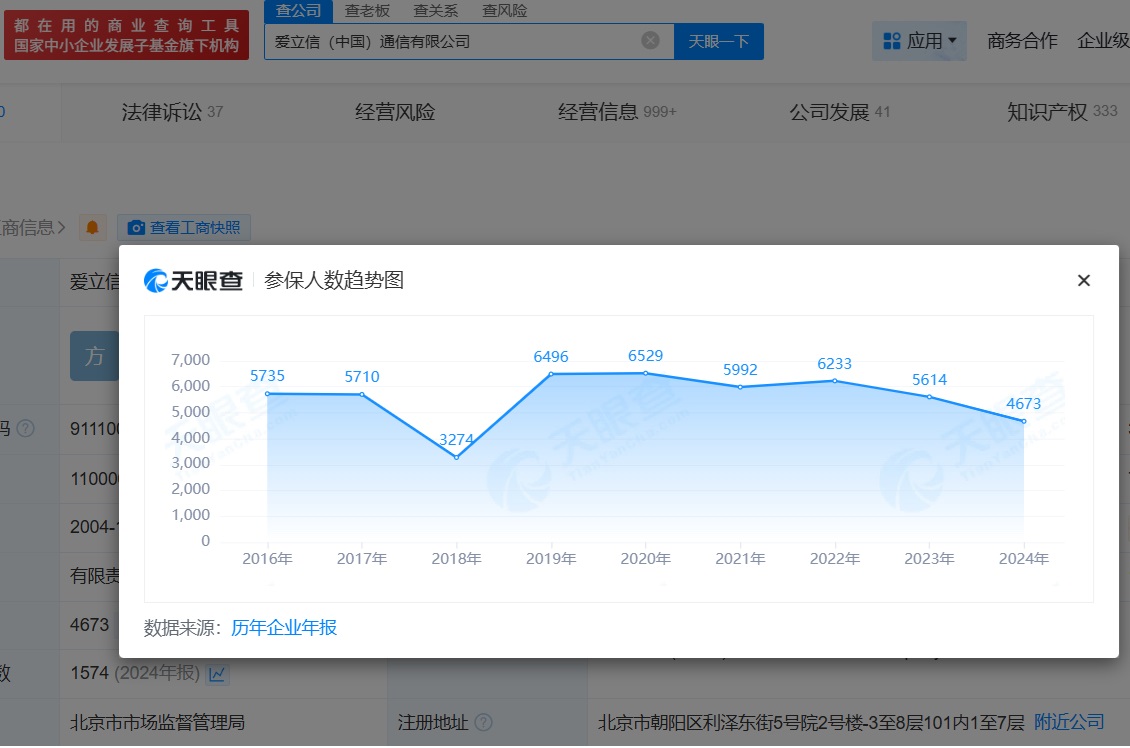Clear the company search field
Image resolution: width=1130 pixels, height=748 pixels.
650,40
